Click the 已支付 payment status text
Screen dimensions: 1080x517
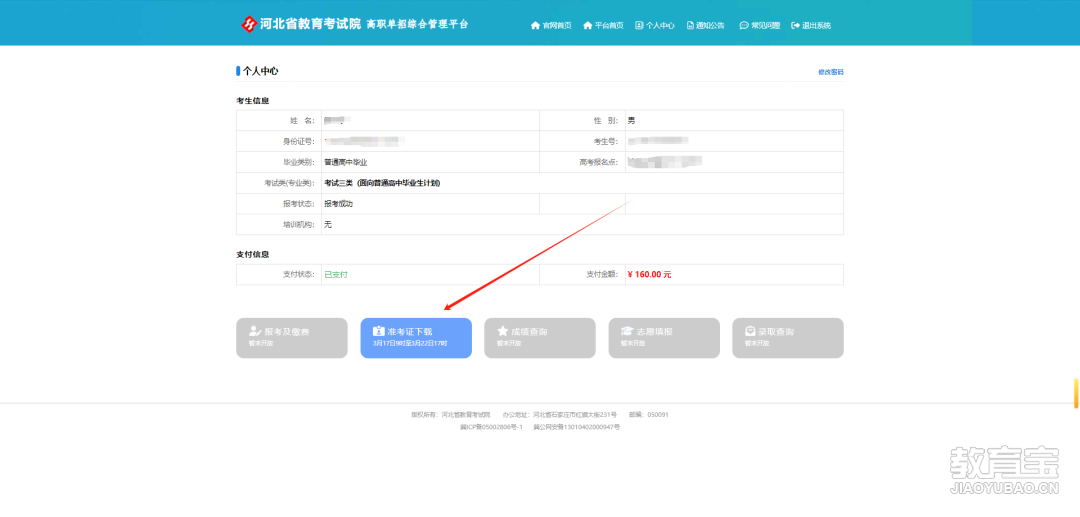click(x=336, y=274)
